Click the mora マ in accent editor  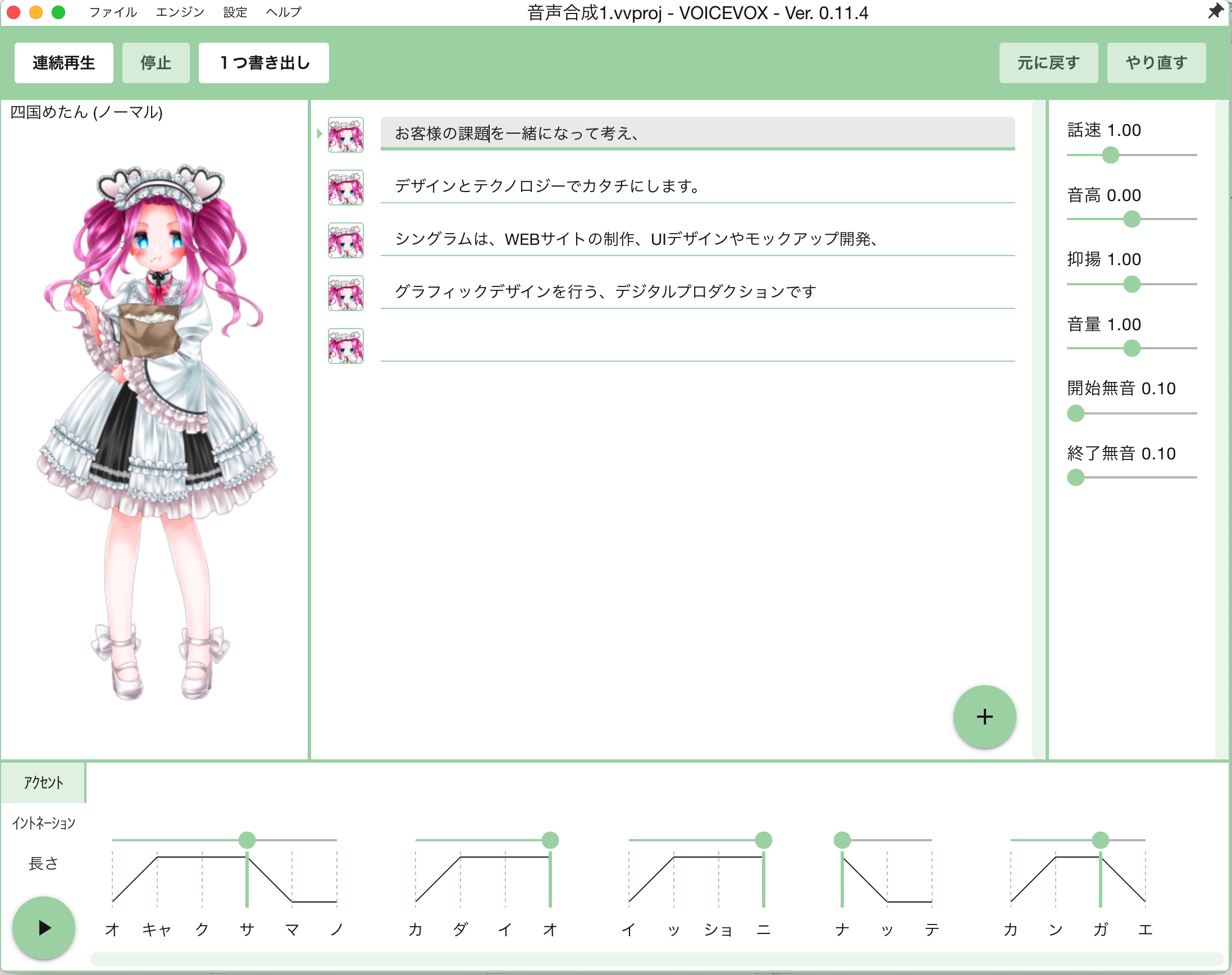(x=292, y=930)
